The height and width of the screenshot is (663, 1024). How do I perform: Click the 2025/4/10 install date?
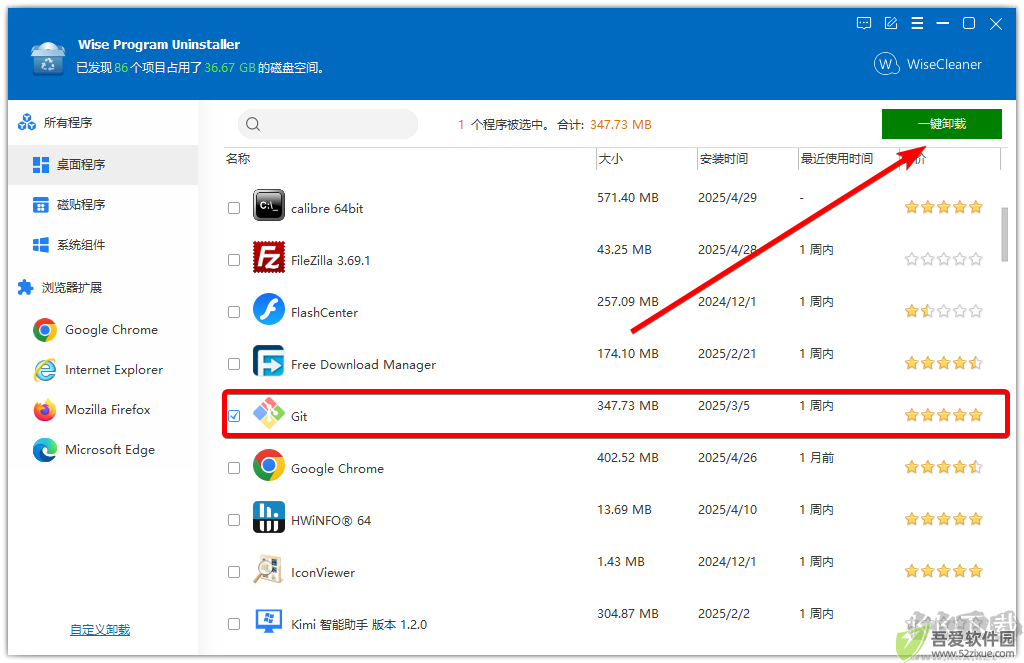727,509
